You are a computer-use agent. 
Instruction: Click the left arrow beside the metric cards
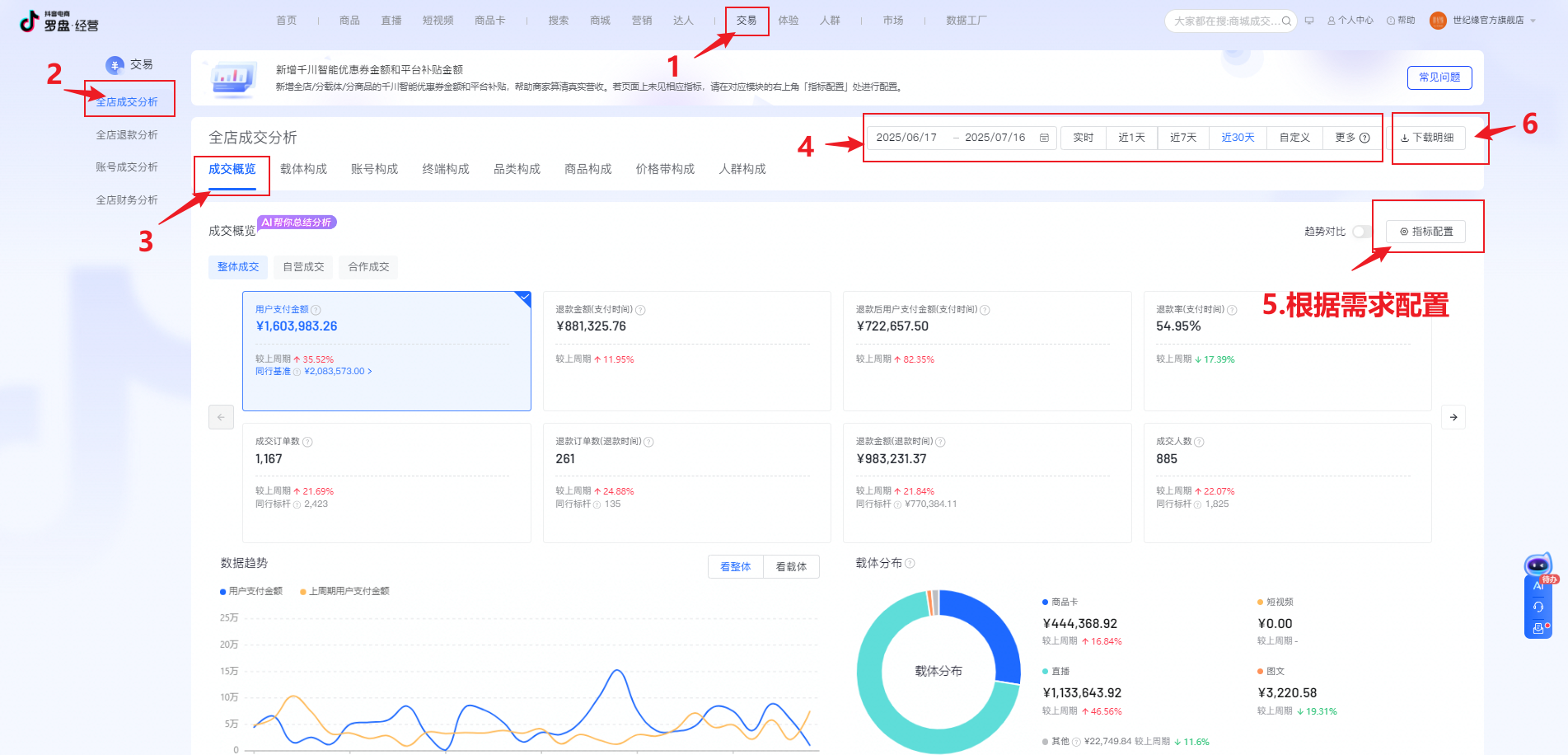click(x=221, y=417)
